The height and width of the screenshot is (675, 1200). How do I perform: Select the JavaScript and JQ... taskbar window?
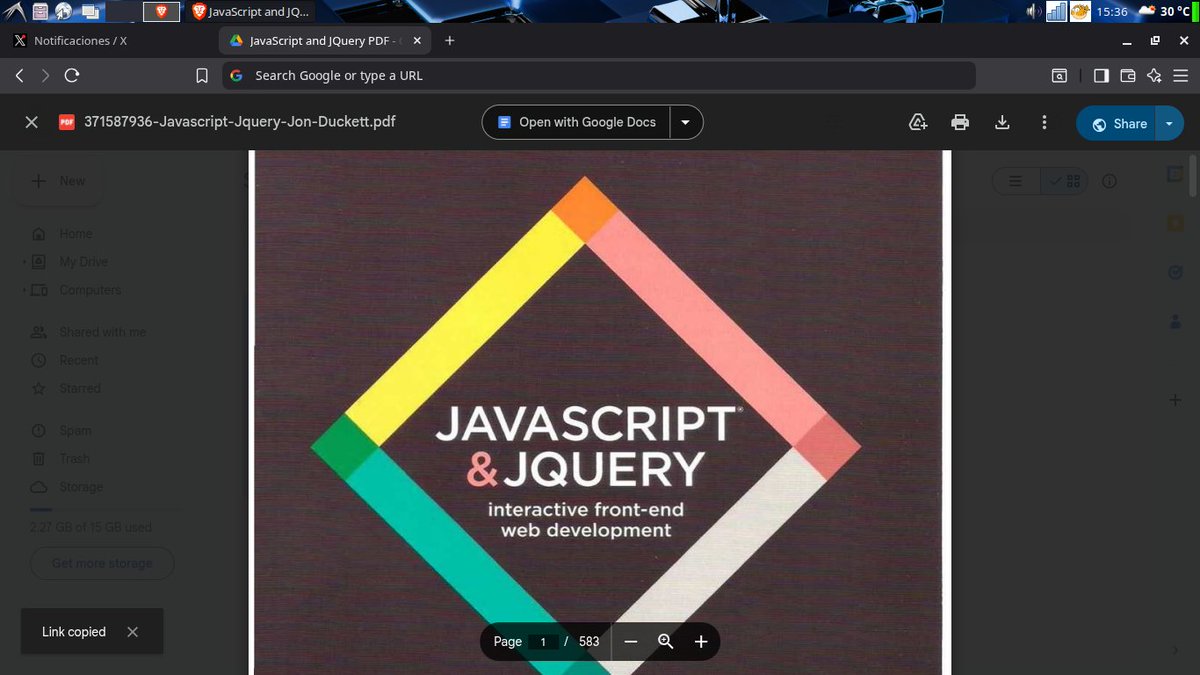[x=252, y=12]
